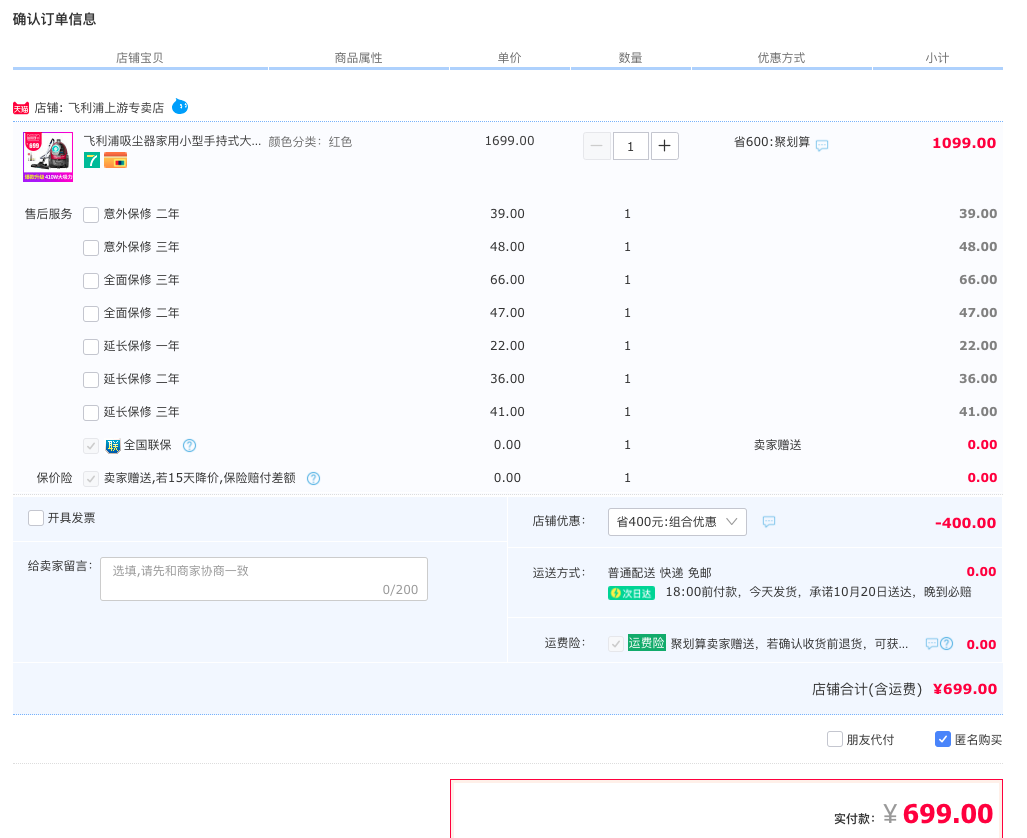Click the 小计 column header
1027x838 pixels.
click(937, 58)
